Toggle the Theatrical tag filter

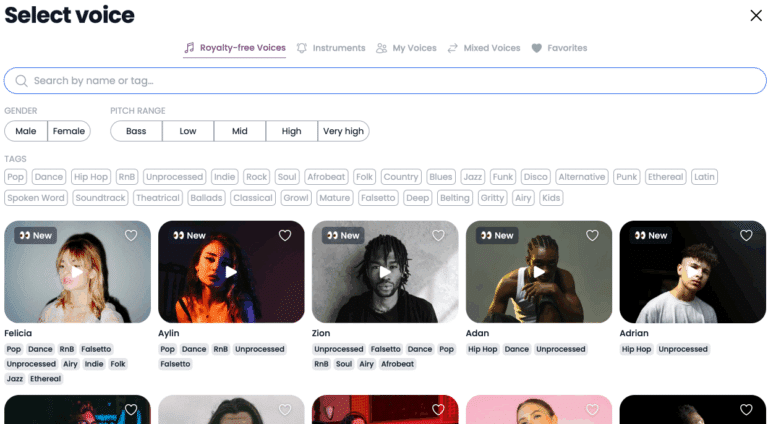(158, 198)
